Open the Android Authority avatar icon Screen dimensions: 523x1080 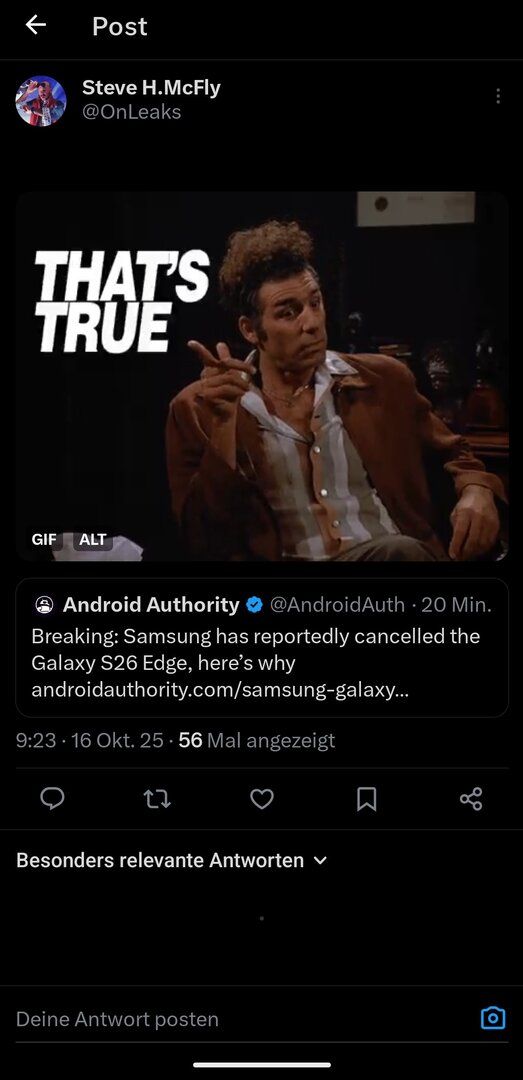(x=44, y=605)
